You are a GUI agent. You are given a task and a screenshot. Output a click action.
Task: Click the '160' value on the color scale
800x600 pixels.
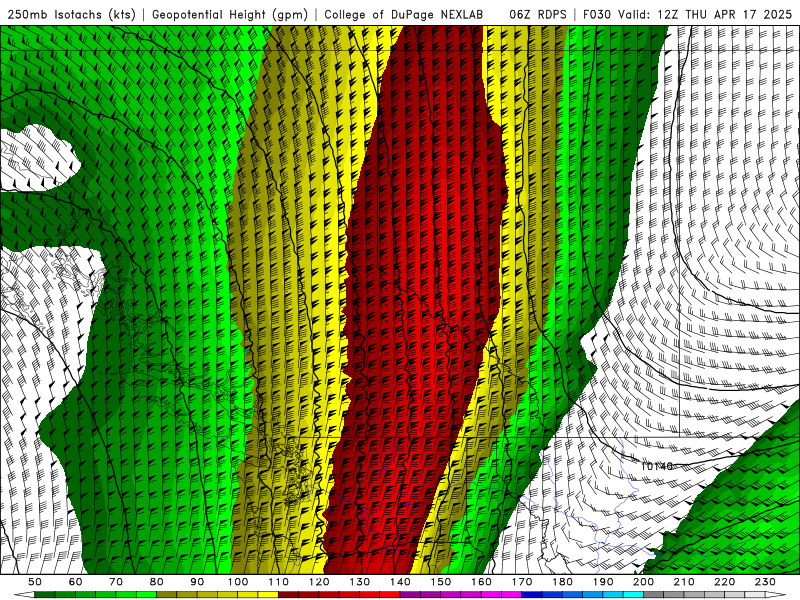[x=481, y=582]
